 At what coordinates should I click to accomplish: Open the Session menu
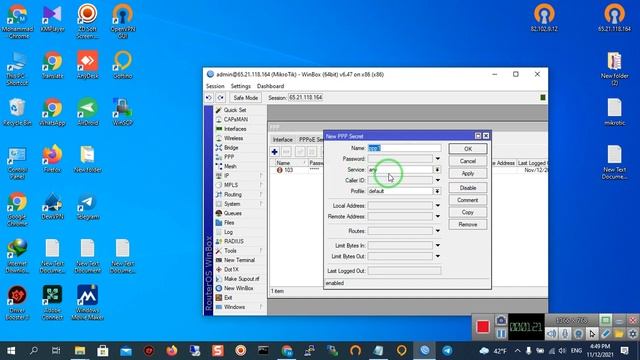(215, 86)
